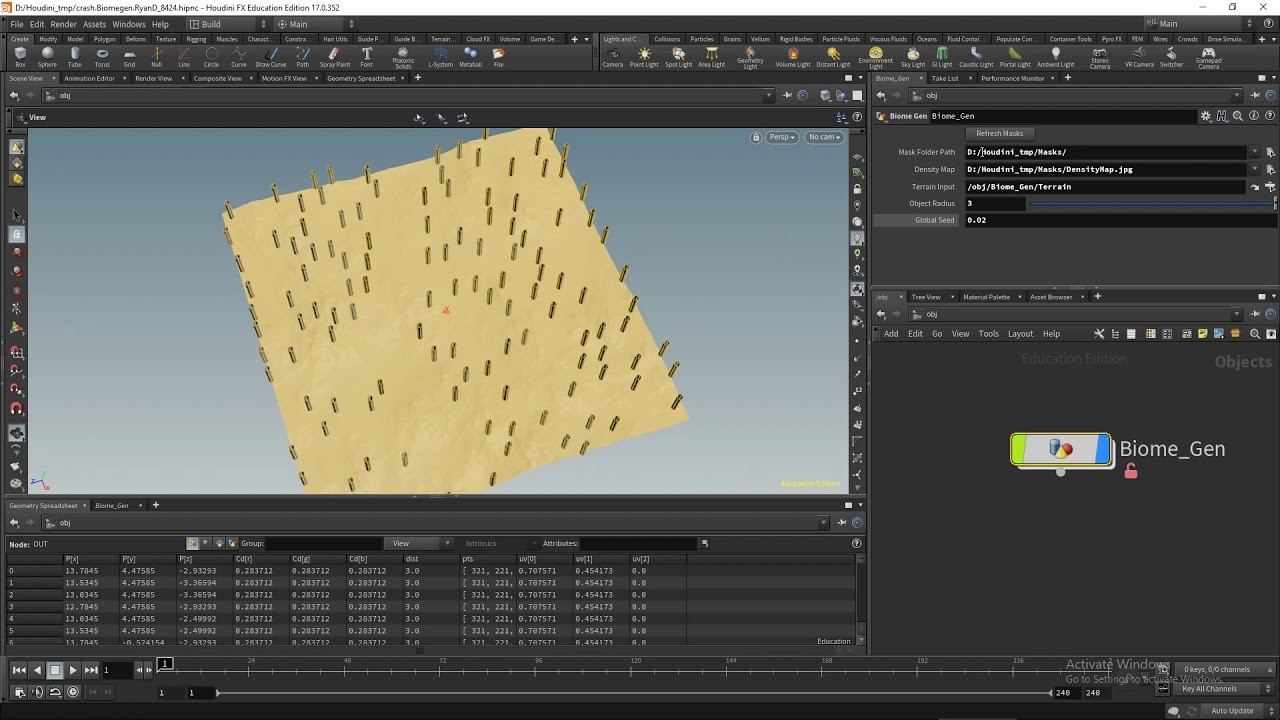The image size is (1280, 720).
Task: Open the Persp view dropdown in the viewport
Action: coord(781,138)
